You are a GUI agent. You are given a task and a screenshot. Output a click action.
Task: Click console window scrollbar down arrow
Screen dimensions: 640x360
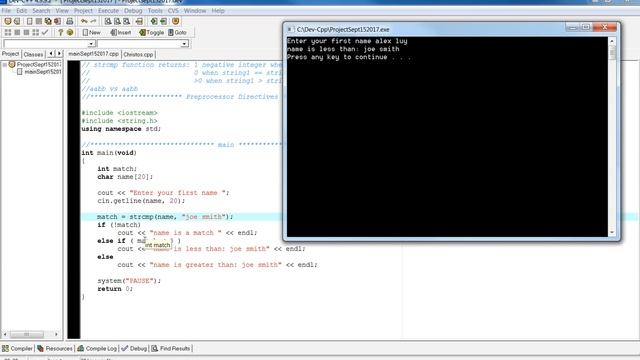(612, 233)
